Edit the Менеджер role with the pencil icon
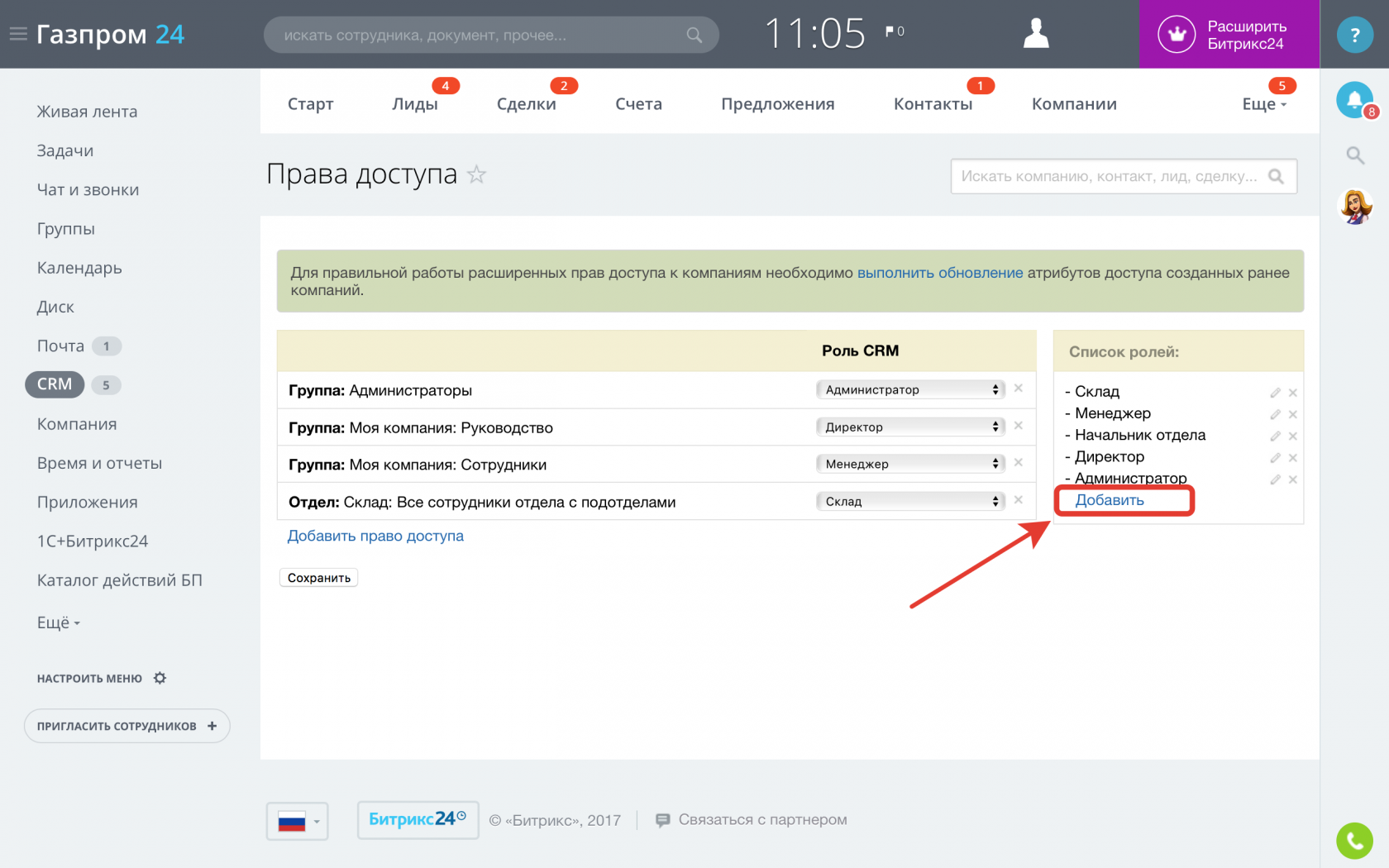 point(1275,414)
